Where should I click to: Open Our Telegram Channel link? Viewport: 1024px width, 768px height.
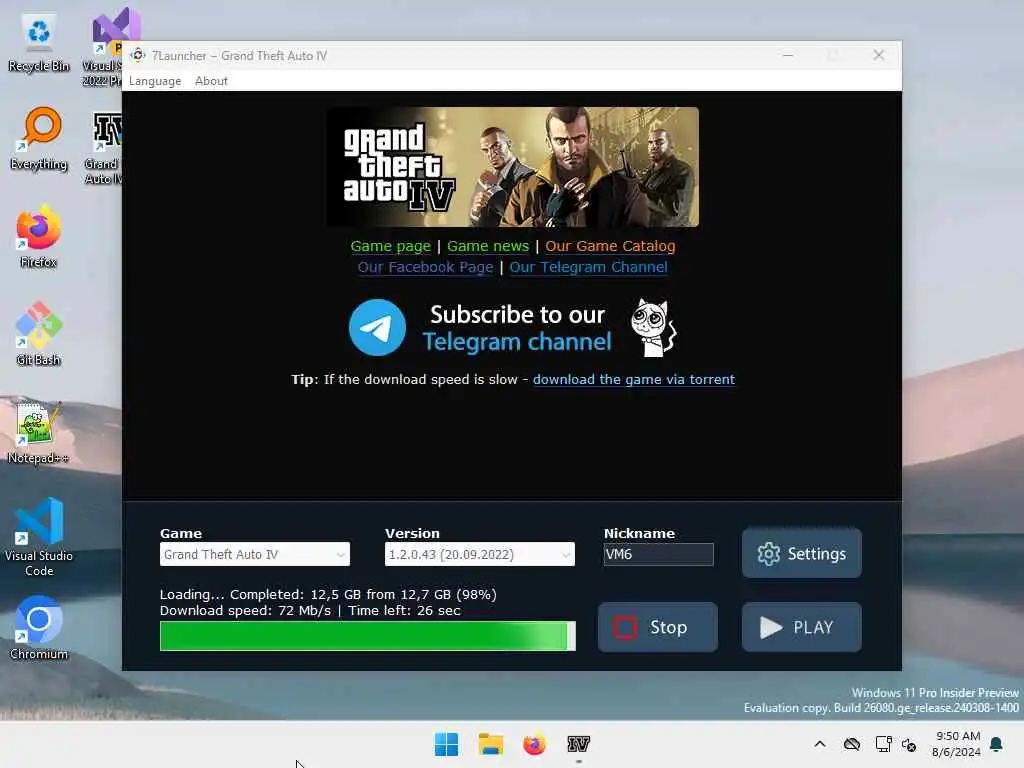[588, 267]
